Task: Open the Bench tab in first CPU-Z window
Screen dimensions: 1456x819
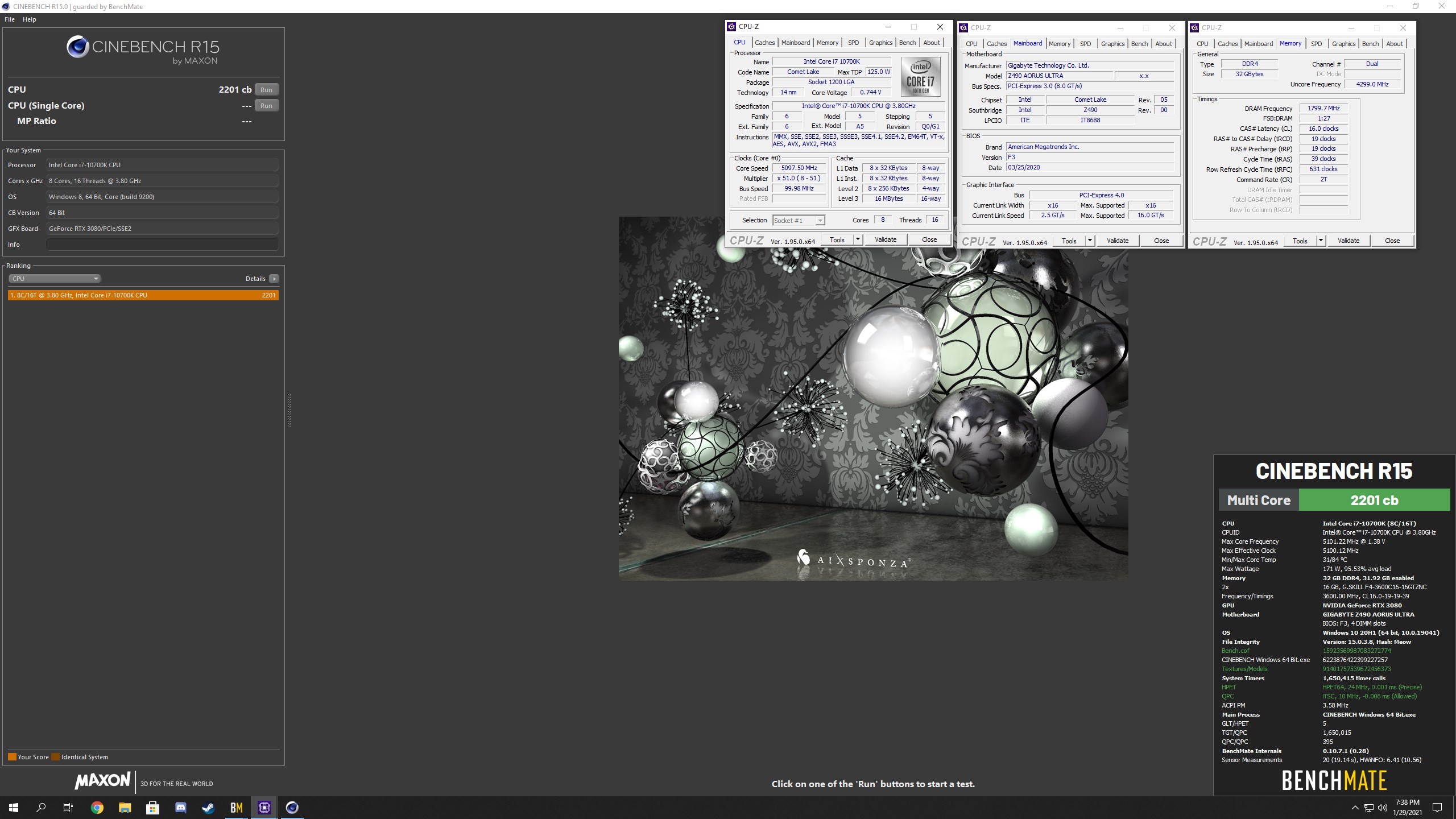Action: (907, 43)
